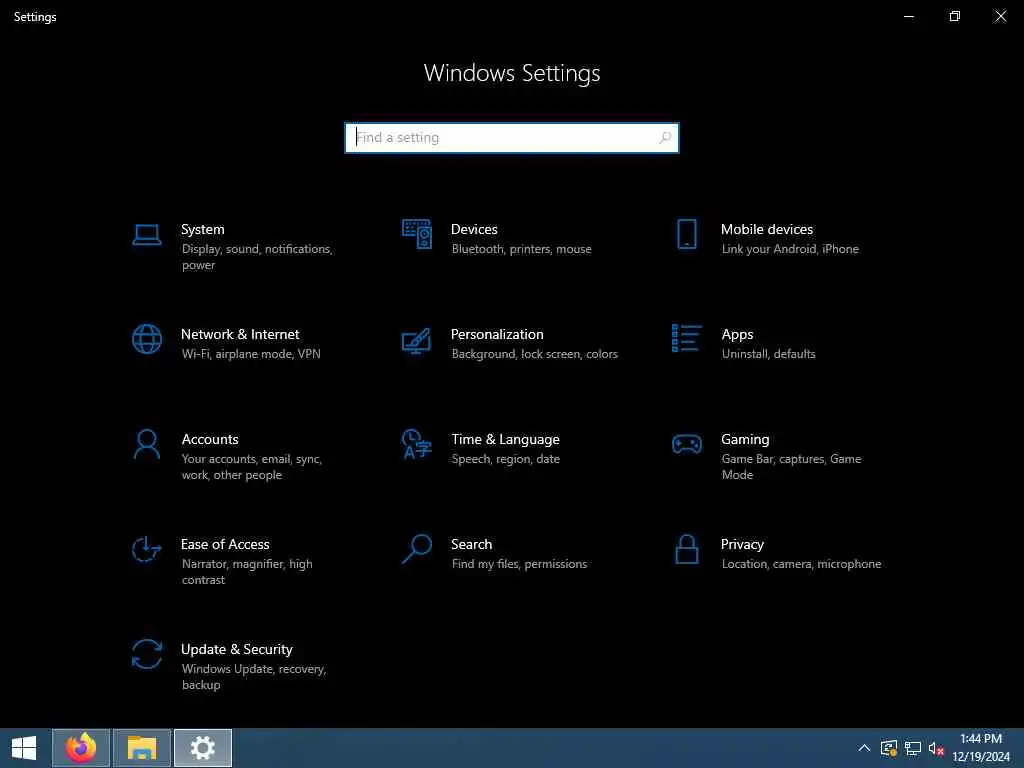This screenshot has height=768, width=1024.
Task: Open File Explorer from the taskbar
Action: coord(142,748)
